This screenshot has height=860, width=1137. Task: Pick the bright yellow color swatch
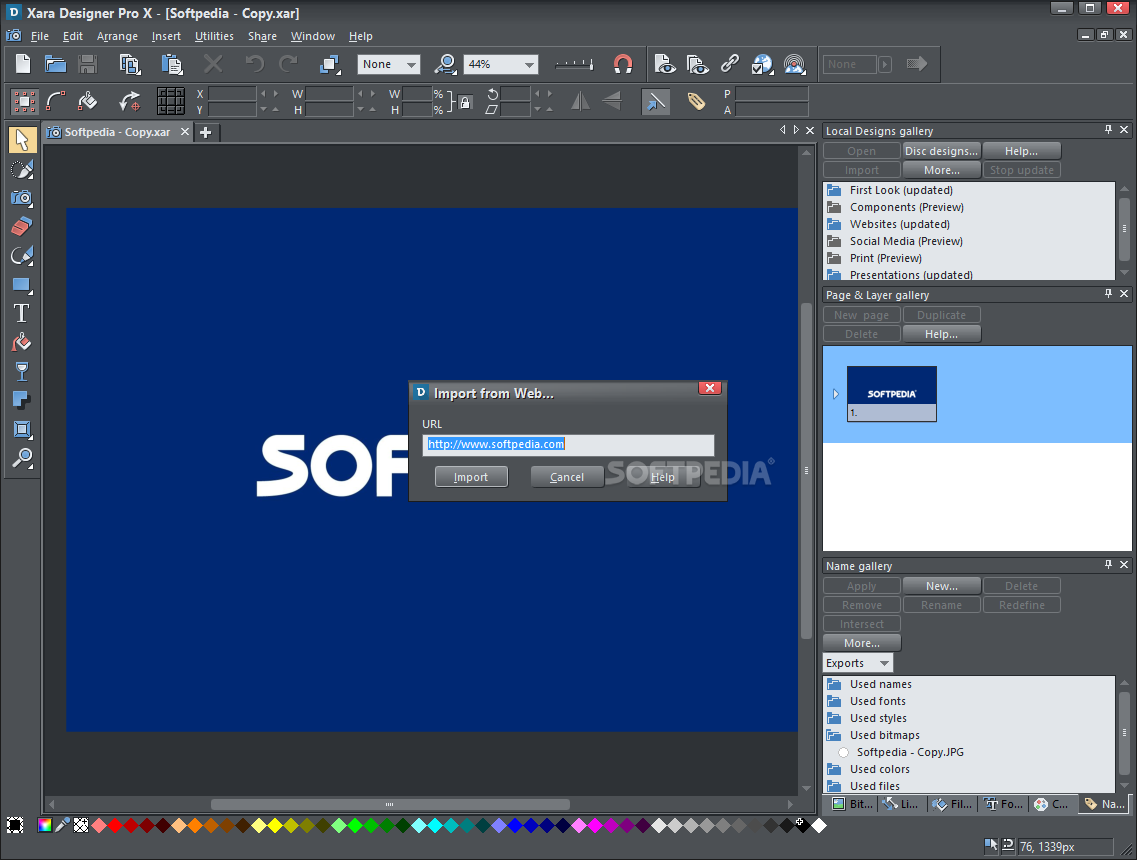click(276, 824)
